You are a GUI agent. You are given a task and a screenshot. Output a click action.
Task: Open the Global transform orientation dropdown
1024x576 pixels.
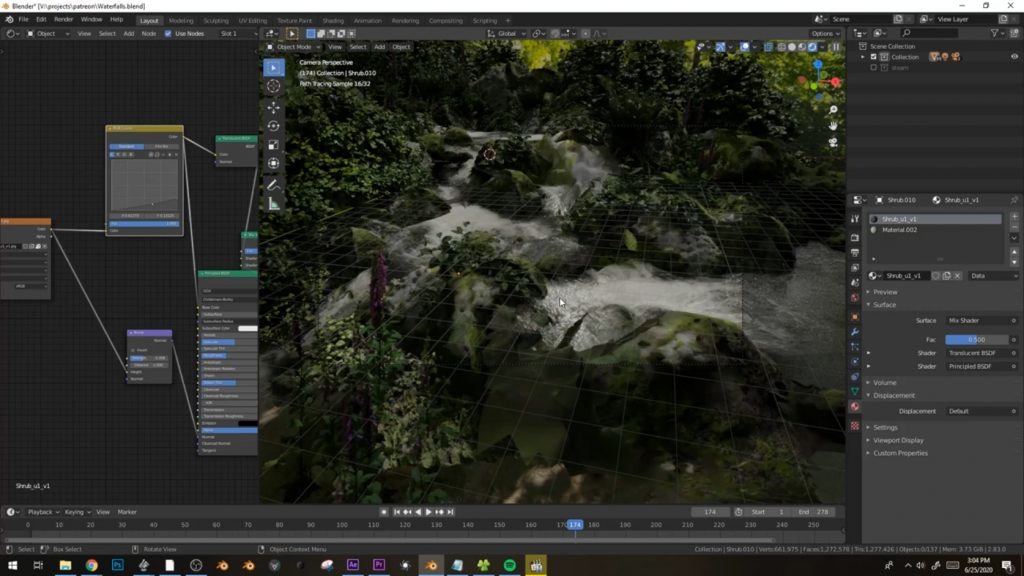click(x=507, y=33)
